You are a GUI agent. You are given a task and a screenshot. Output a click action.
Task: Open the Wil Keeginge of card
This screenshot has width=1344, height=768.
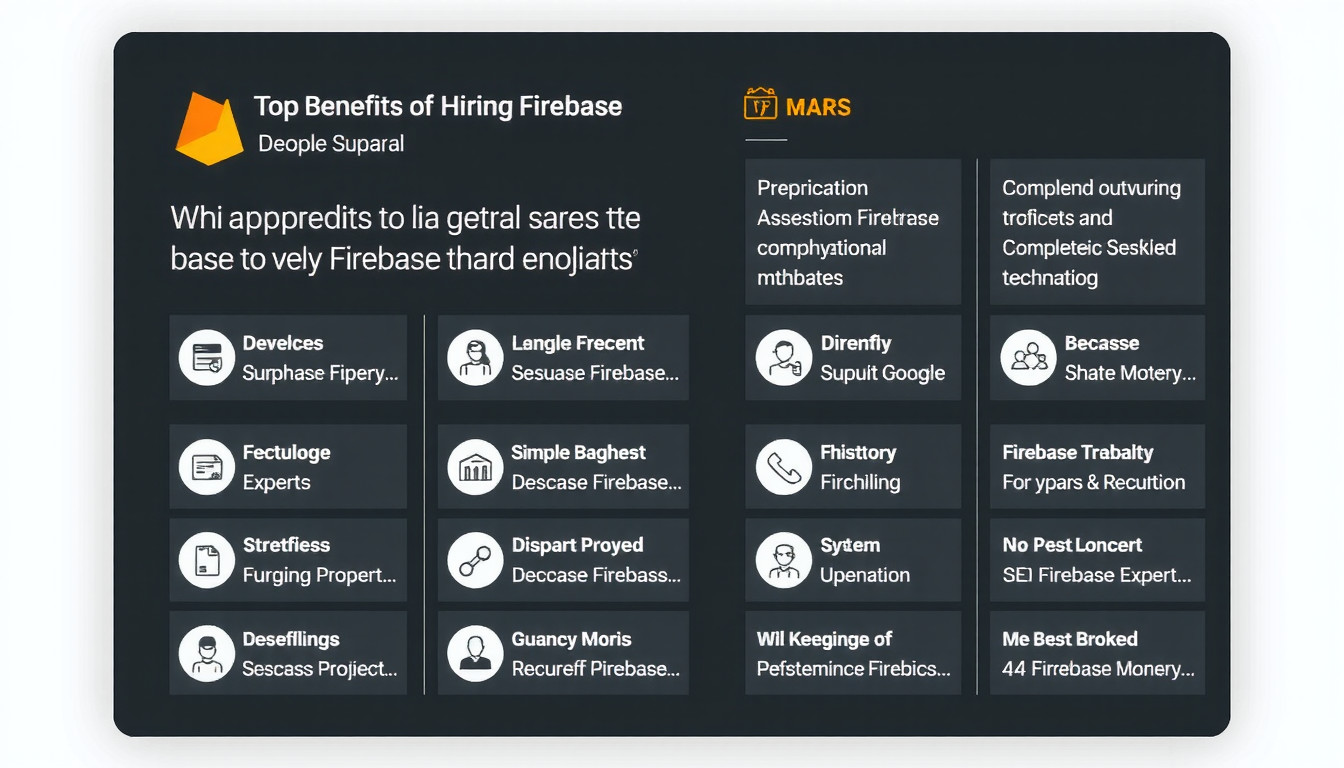click(x=853, y=654)
